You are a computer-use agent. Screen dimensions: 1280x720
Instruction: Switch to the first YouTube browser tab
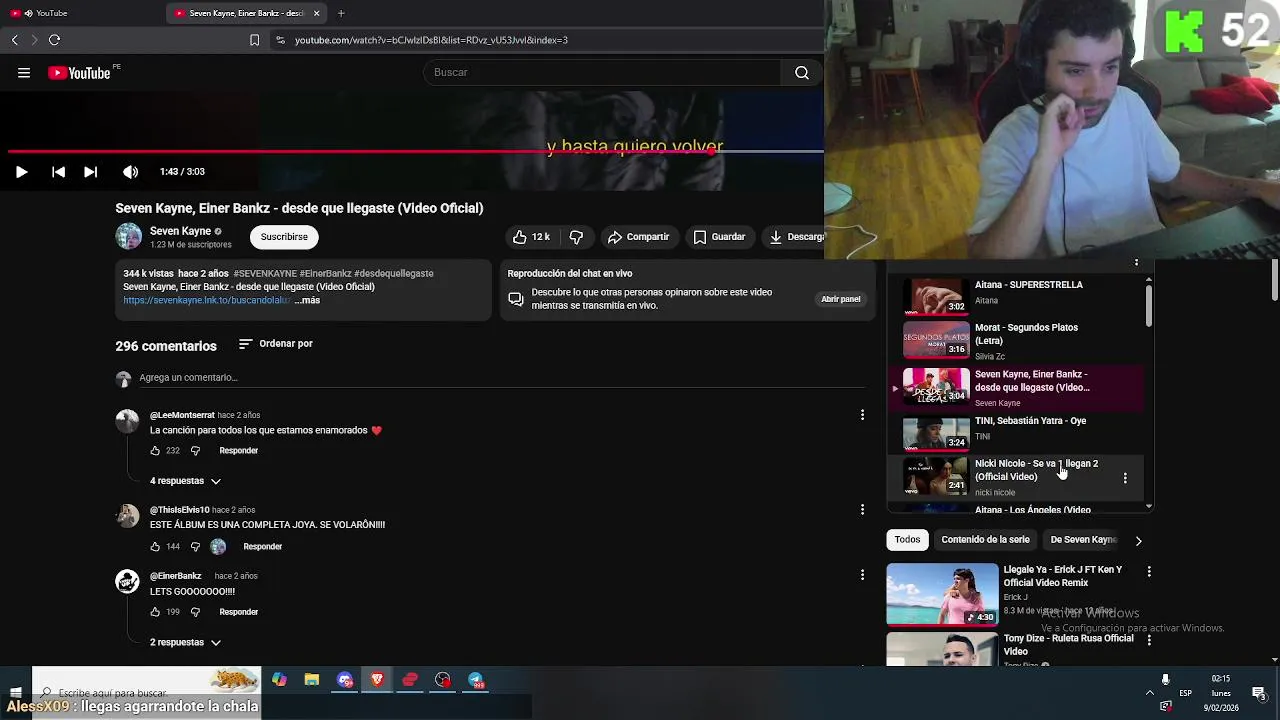(x=83, y=13)
